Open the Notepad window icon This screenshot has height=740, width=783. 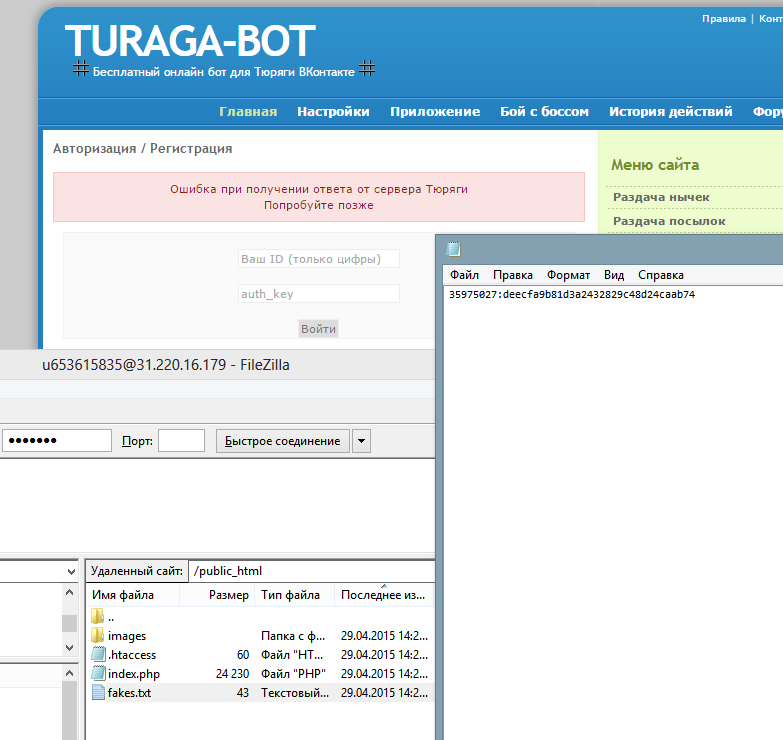pyautogui.click(x=453, y=249)
